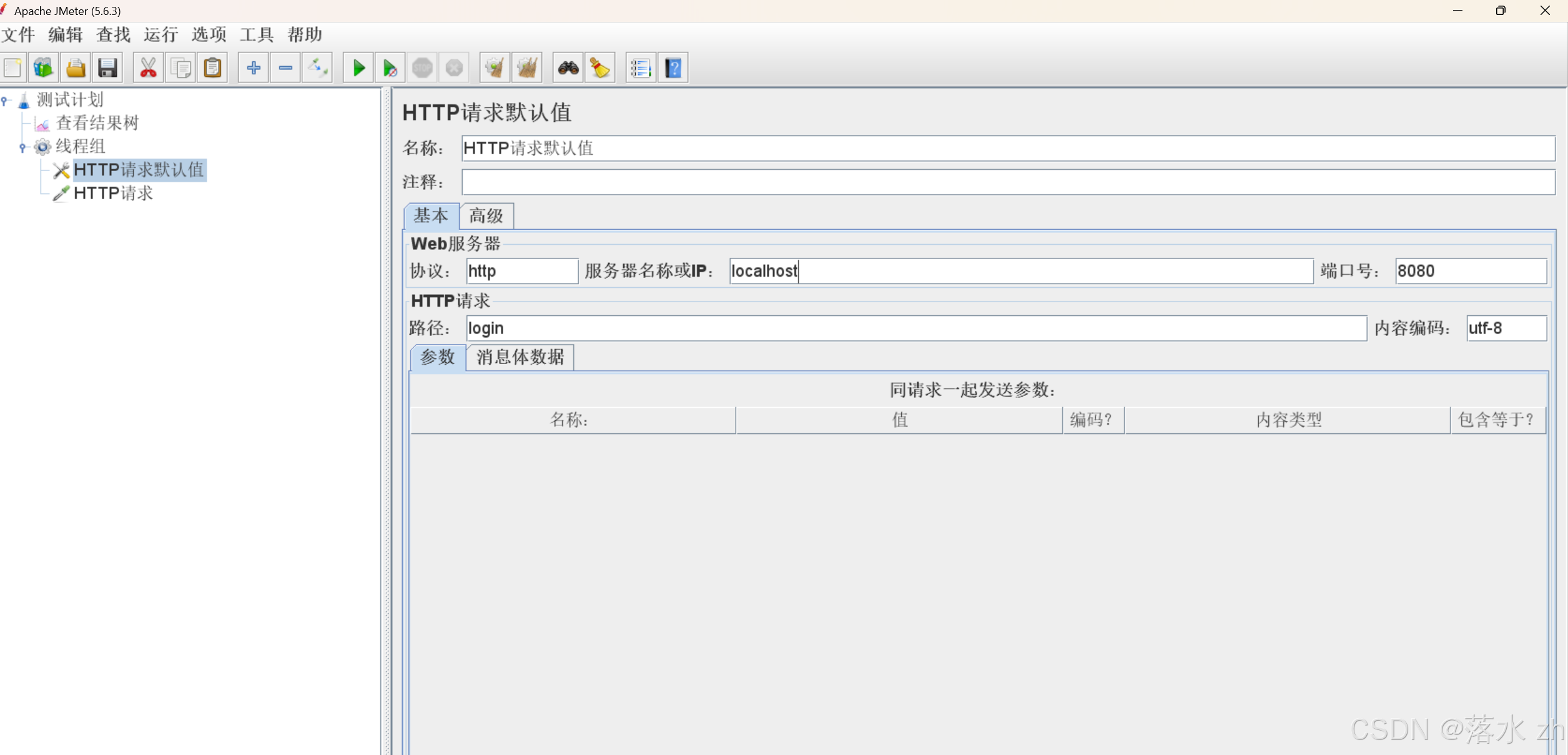This screenshot has height=755, width=1568.
Task: Open the 查找 menu
Action: pos(113,34)
